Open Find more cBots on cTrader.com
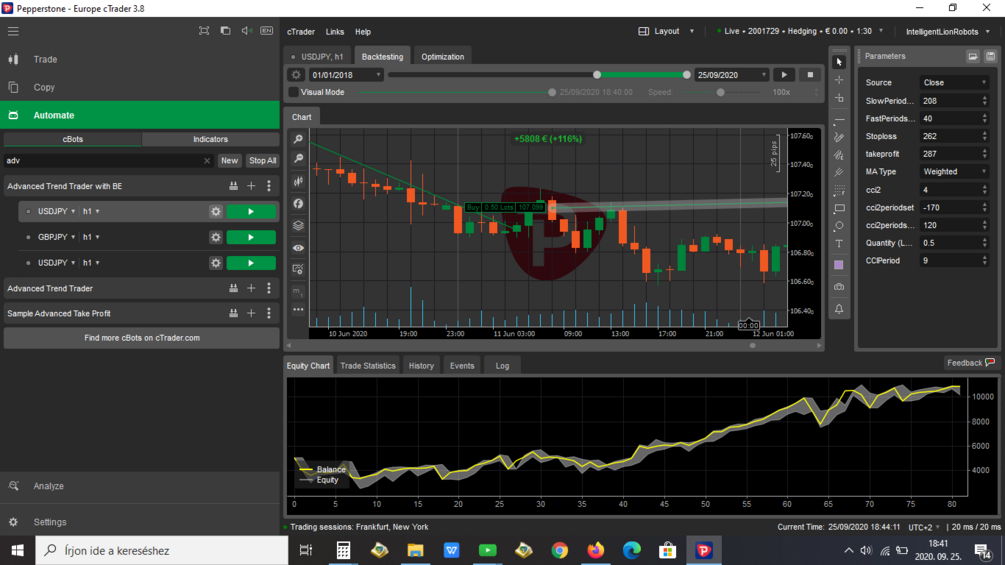 [142, 338]
